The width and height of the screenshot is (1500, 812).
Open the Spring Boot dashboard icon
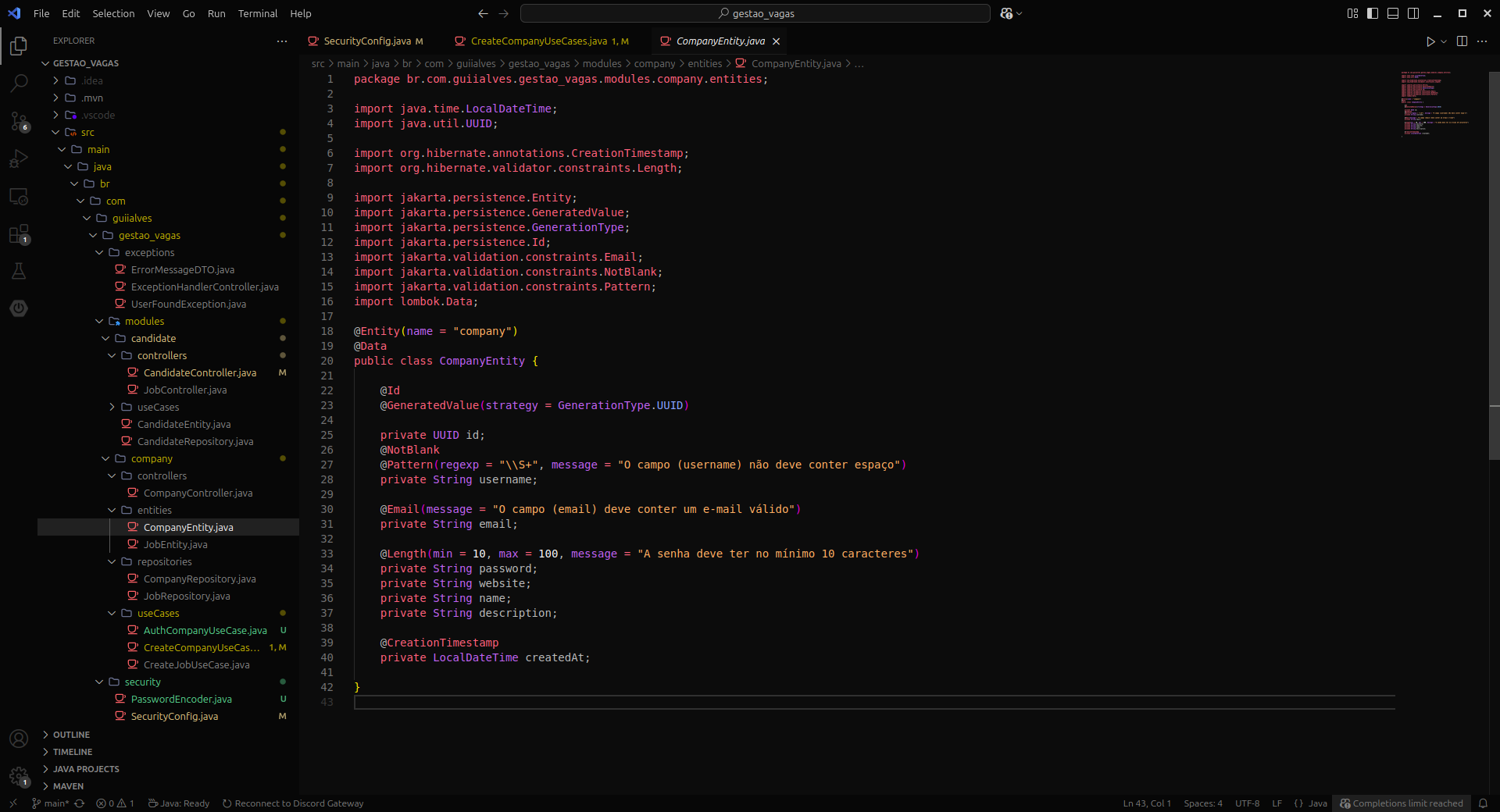tap(19, 308)
